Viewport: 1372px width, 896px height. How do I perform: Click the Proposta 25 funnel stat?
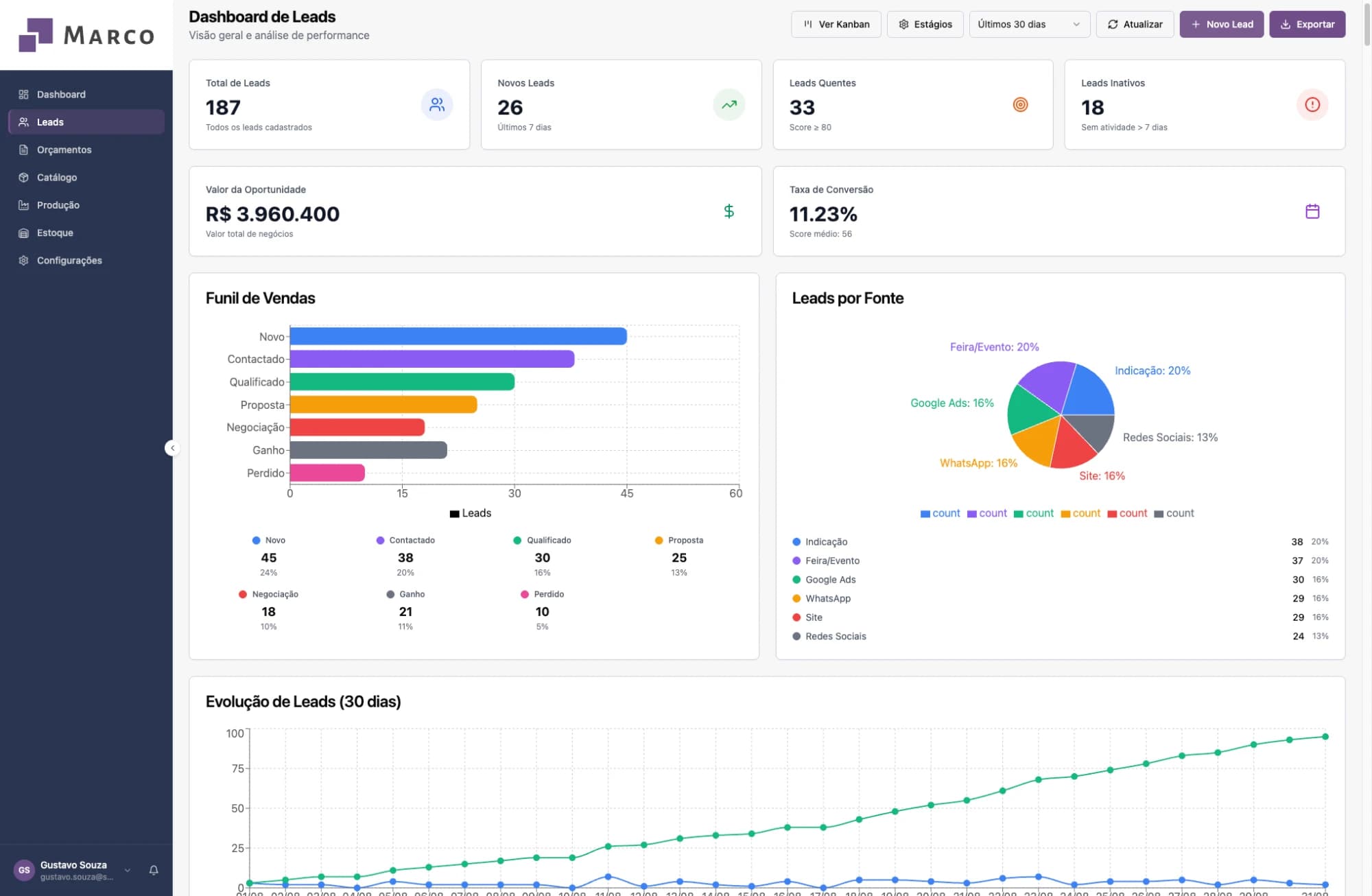[679, 556]
